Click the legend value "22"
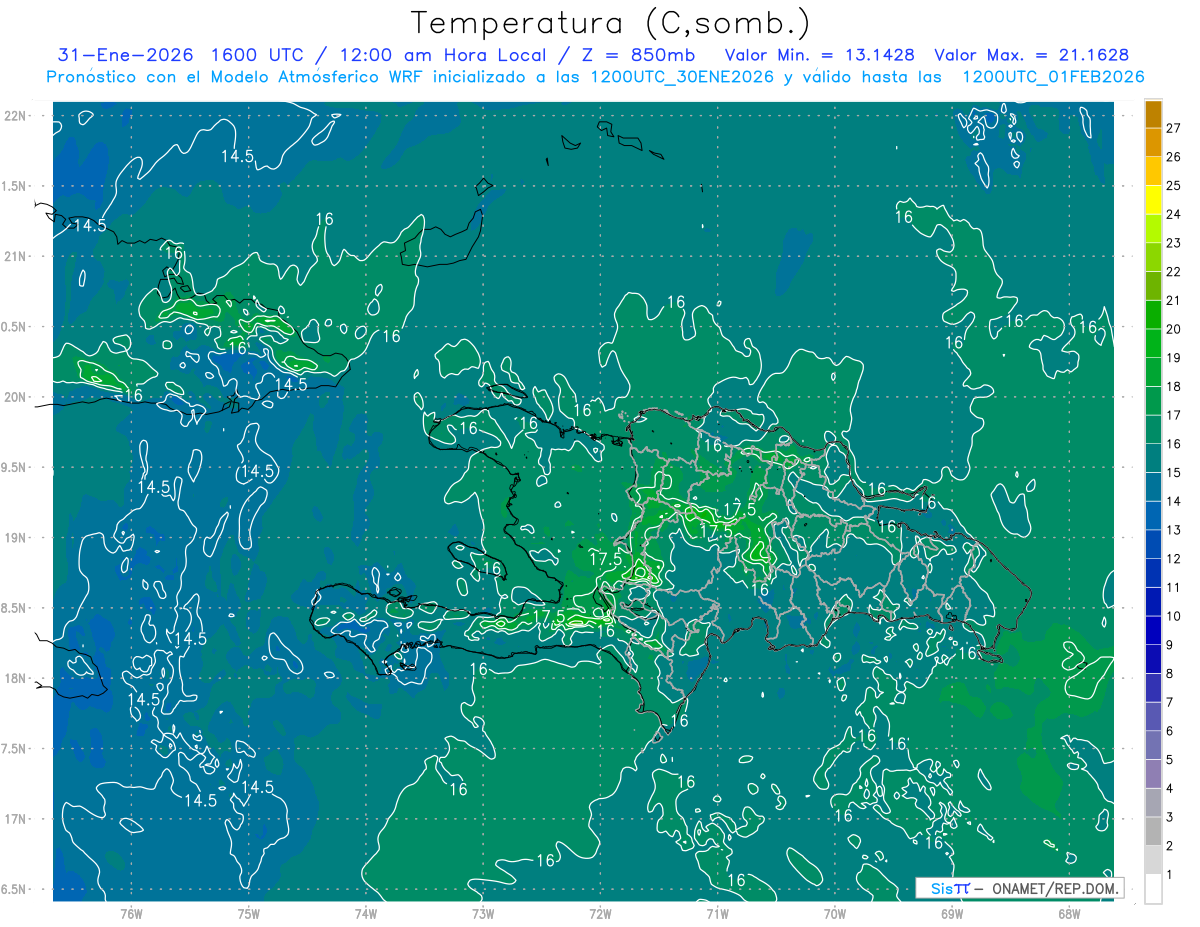The image size is (1200, 927). click(x=1174, y=271)
